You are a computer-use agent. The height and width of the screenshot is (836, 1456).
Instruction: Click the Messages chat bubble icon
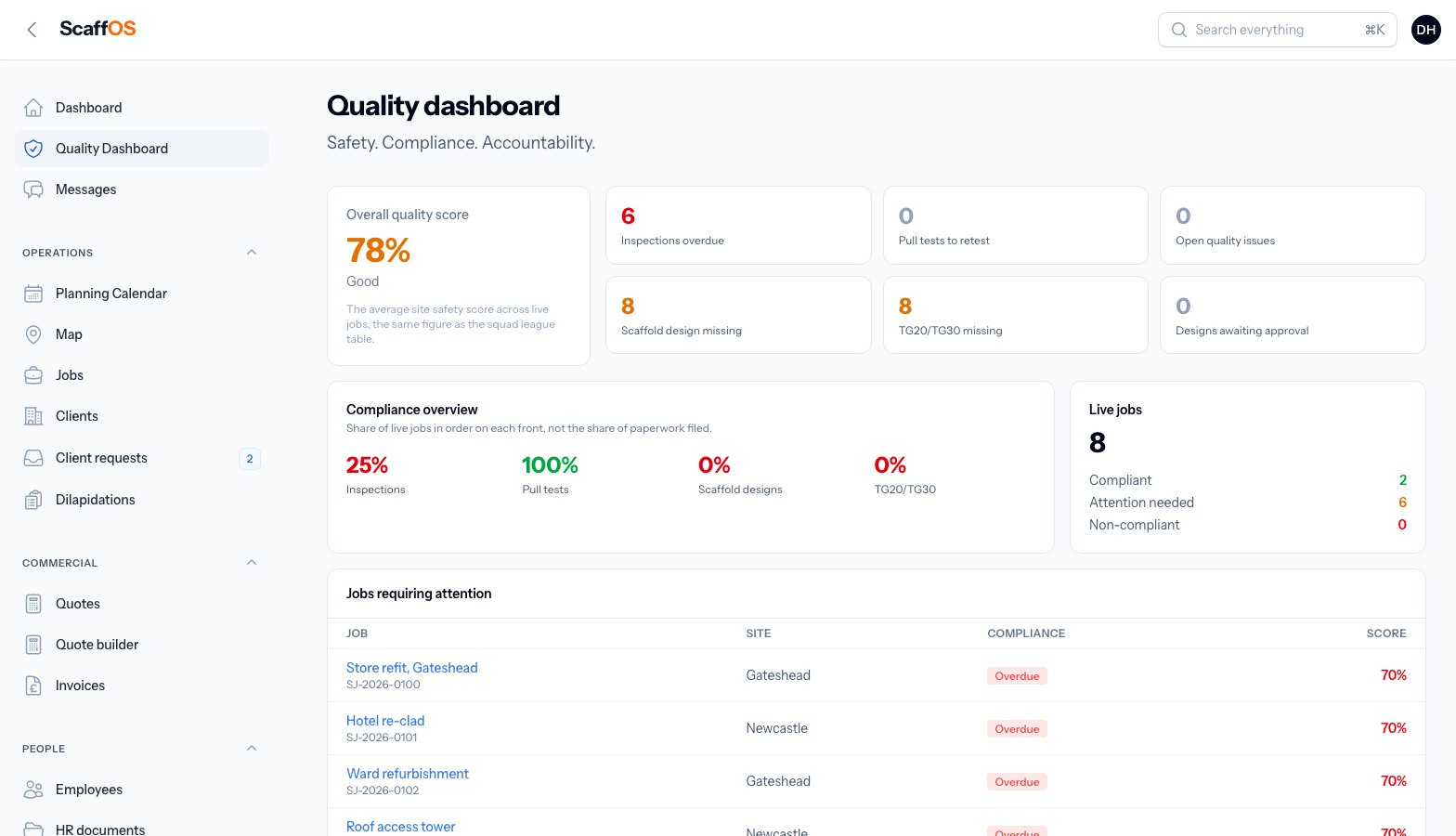coord(33,189)
